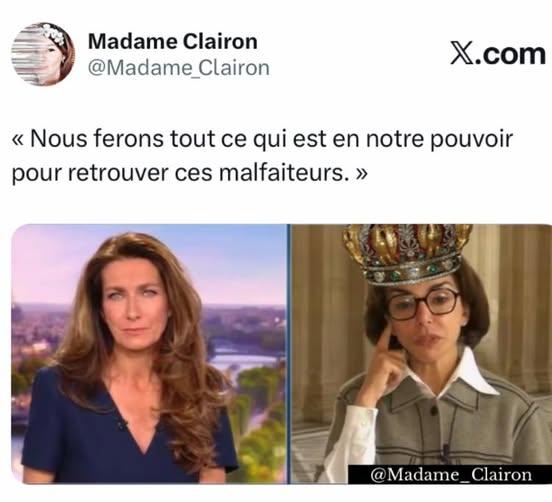Screen dimensions: 552x502
Task: Open left photo of woman in navy dress
Action: pos(149,353)
